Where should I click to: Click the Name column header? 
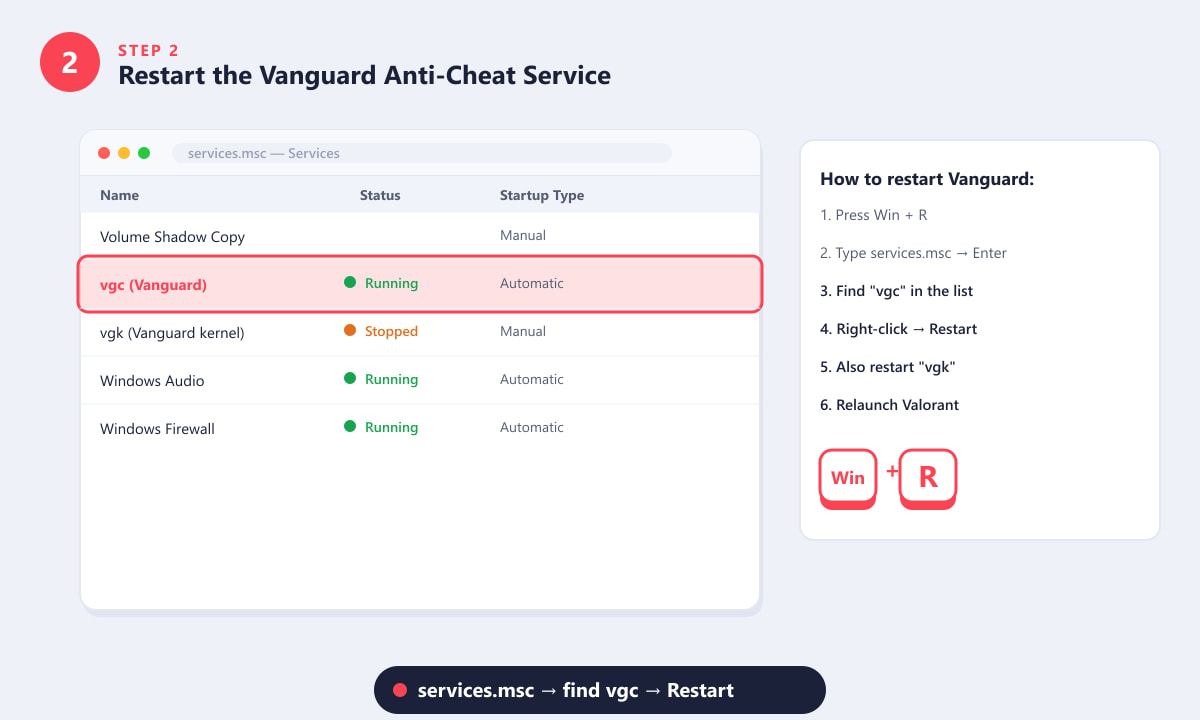click(119, 195)
